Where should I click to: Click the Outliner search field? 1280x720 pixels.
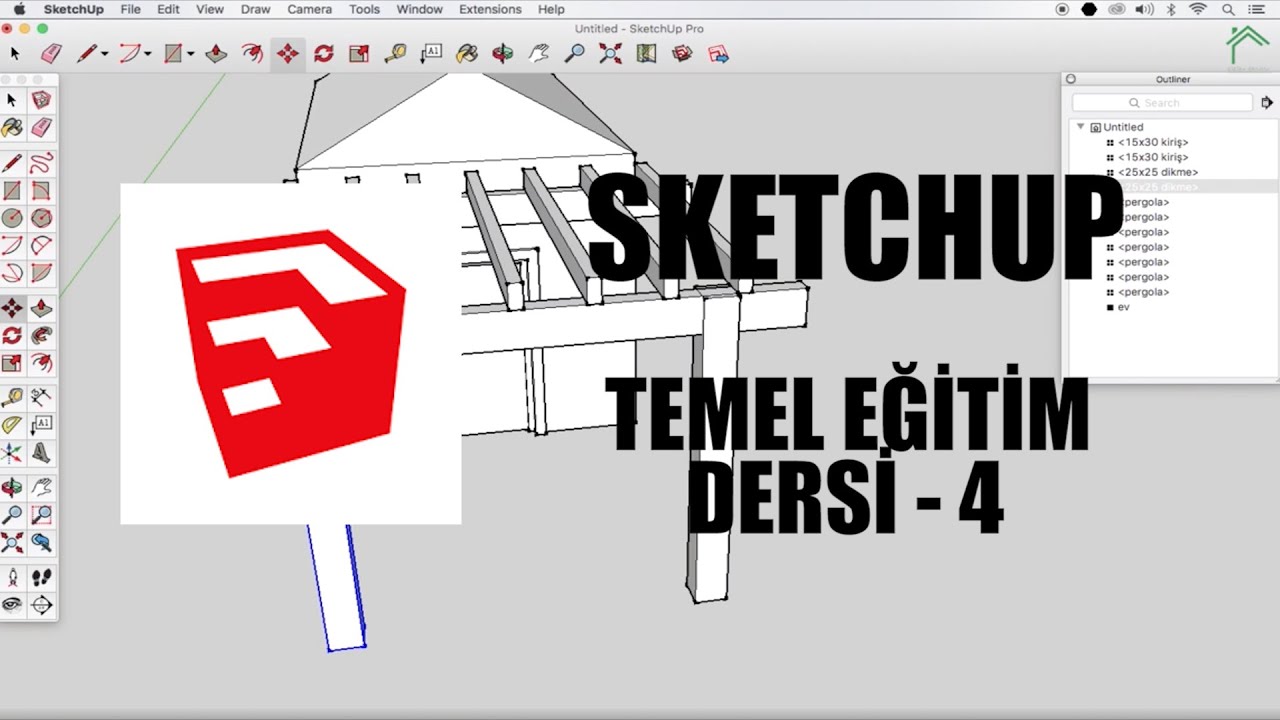[x=1162, y=103]
